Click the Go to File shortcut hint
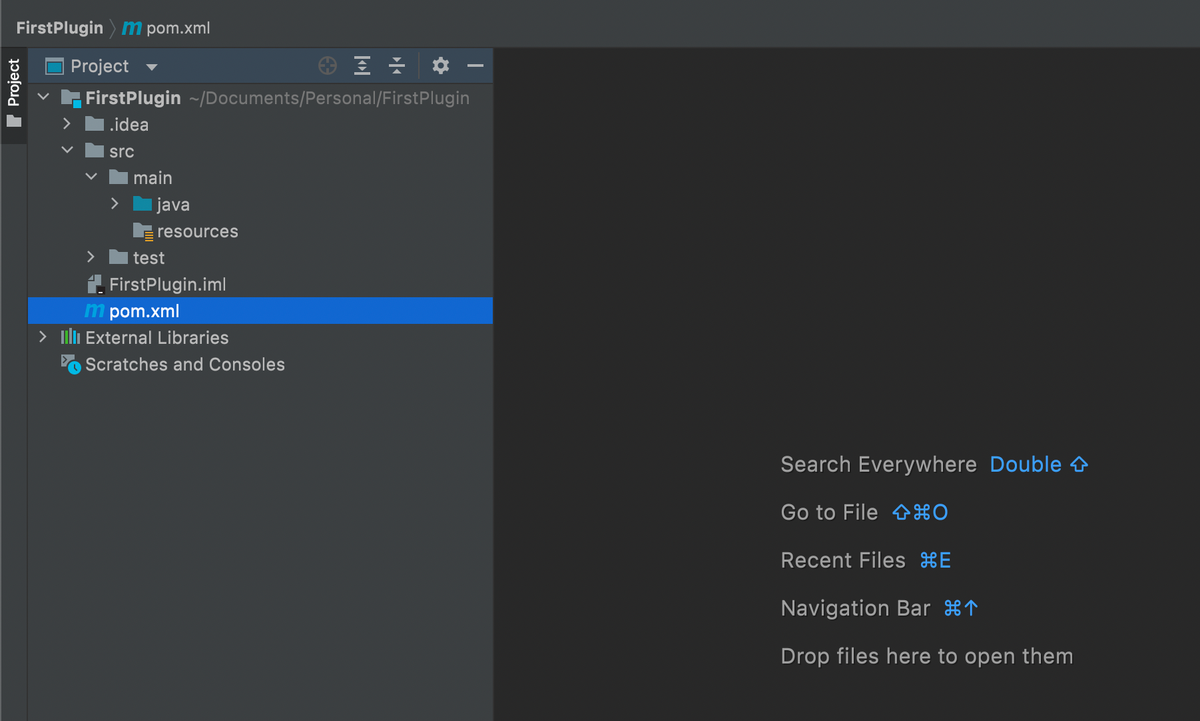The image size is (1200, 721). click(919, 512)
